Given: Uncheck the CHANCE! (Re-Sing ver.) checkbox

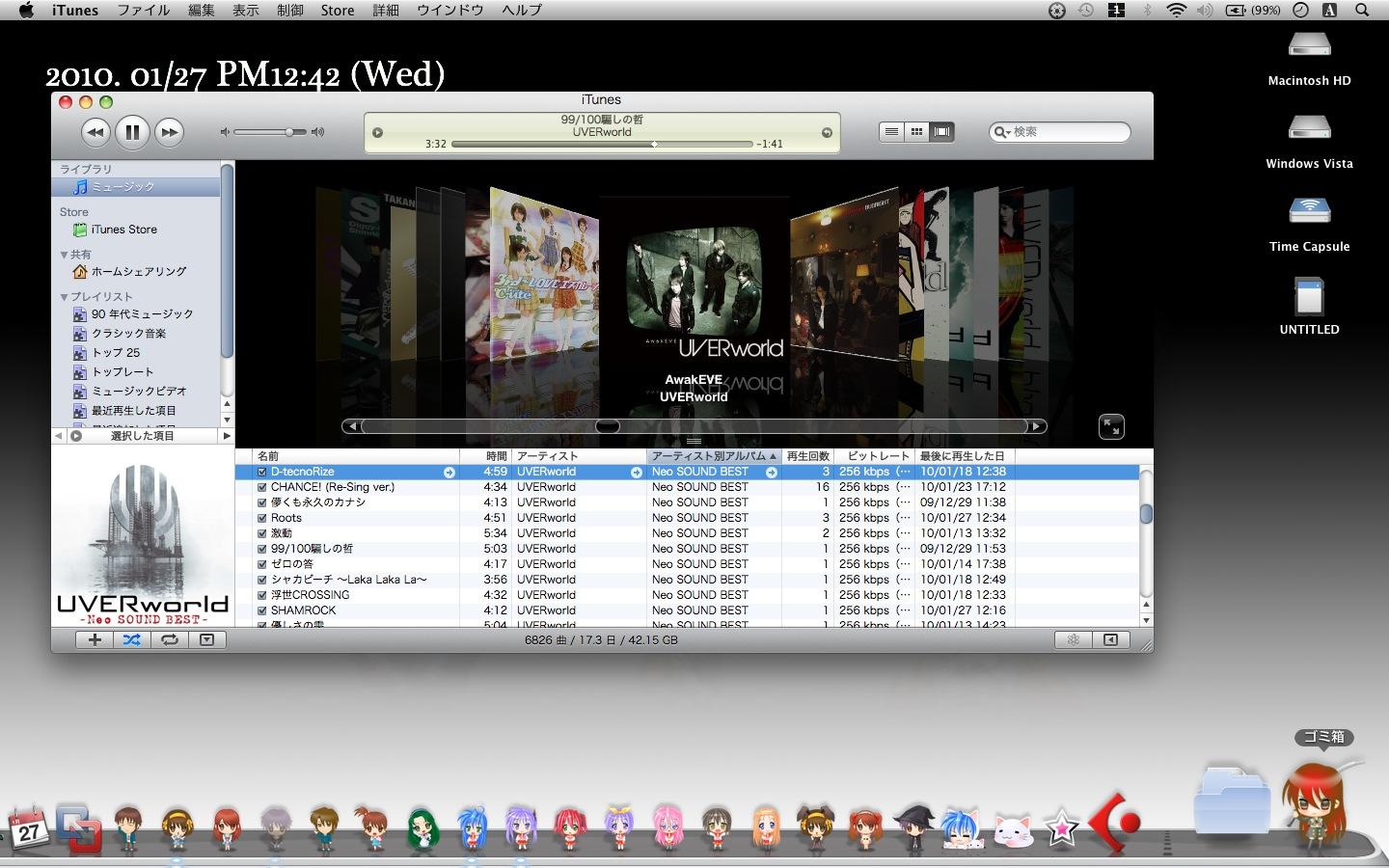Looking at the screenshot, I should coord(261,487).
